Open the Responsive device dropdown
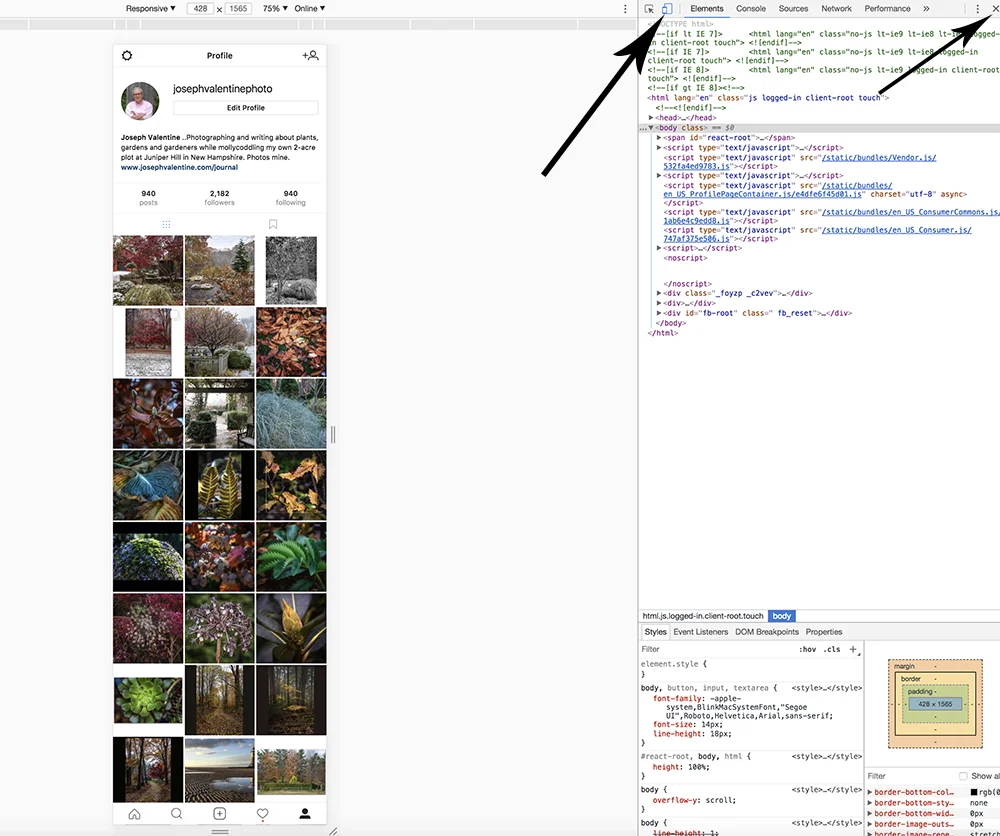 pos(151,8)
